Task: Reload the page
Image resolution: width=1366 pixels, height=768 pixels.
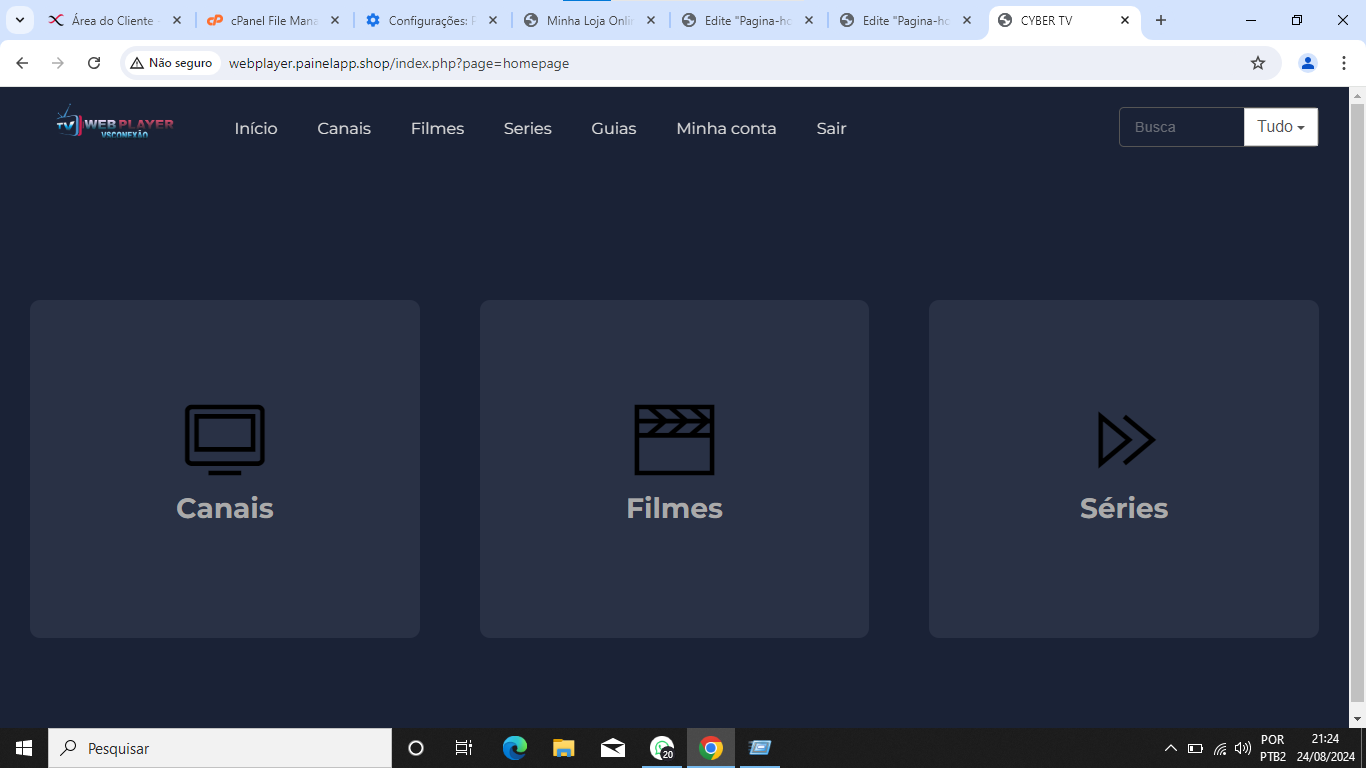Action: [x=93, y=62]
